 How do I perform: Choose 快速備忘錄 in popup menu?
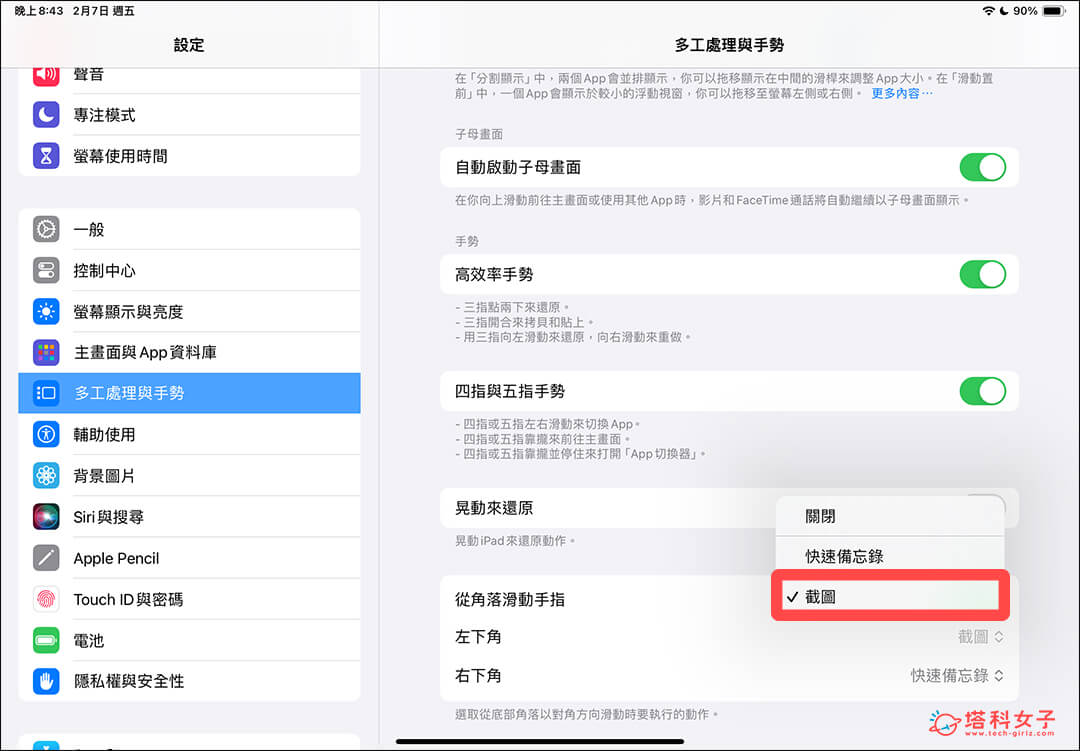pos(889,556)
